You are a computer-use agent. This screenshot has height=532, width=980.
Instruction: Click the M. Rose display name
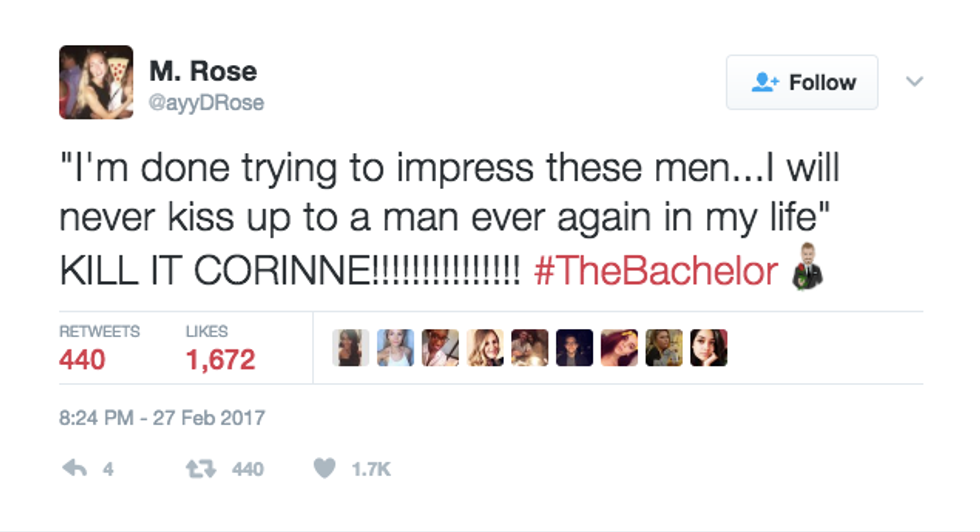coord(203,72)
